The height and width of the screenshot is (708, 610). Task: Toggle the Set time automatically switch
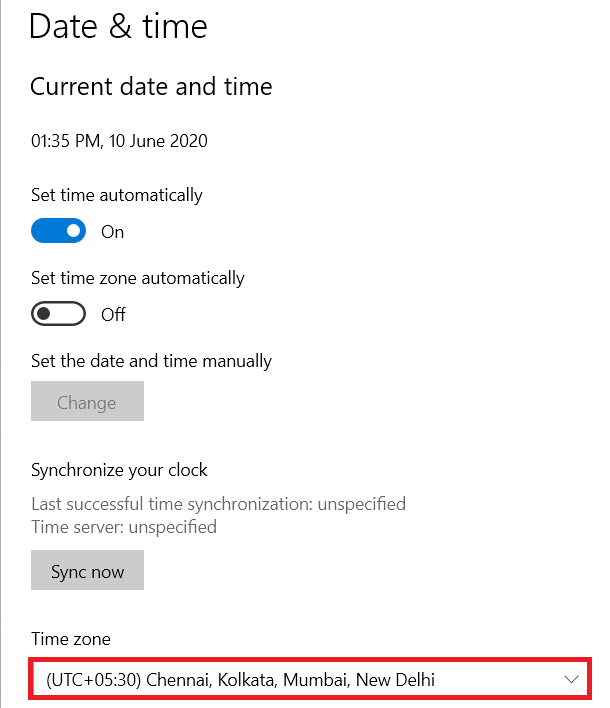click(x=59, y=232)
